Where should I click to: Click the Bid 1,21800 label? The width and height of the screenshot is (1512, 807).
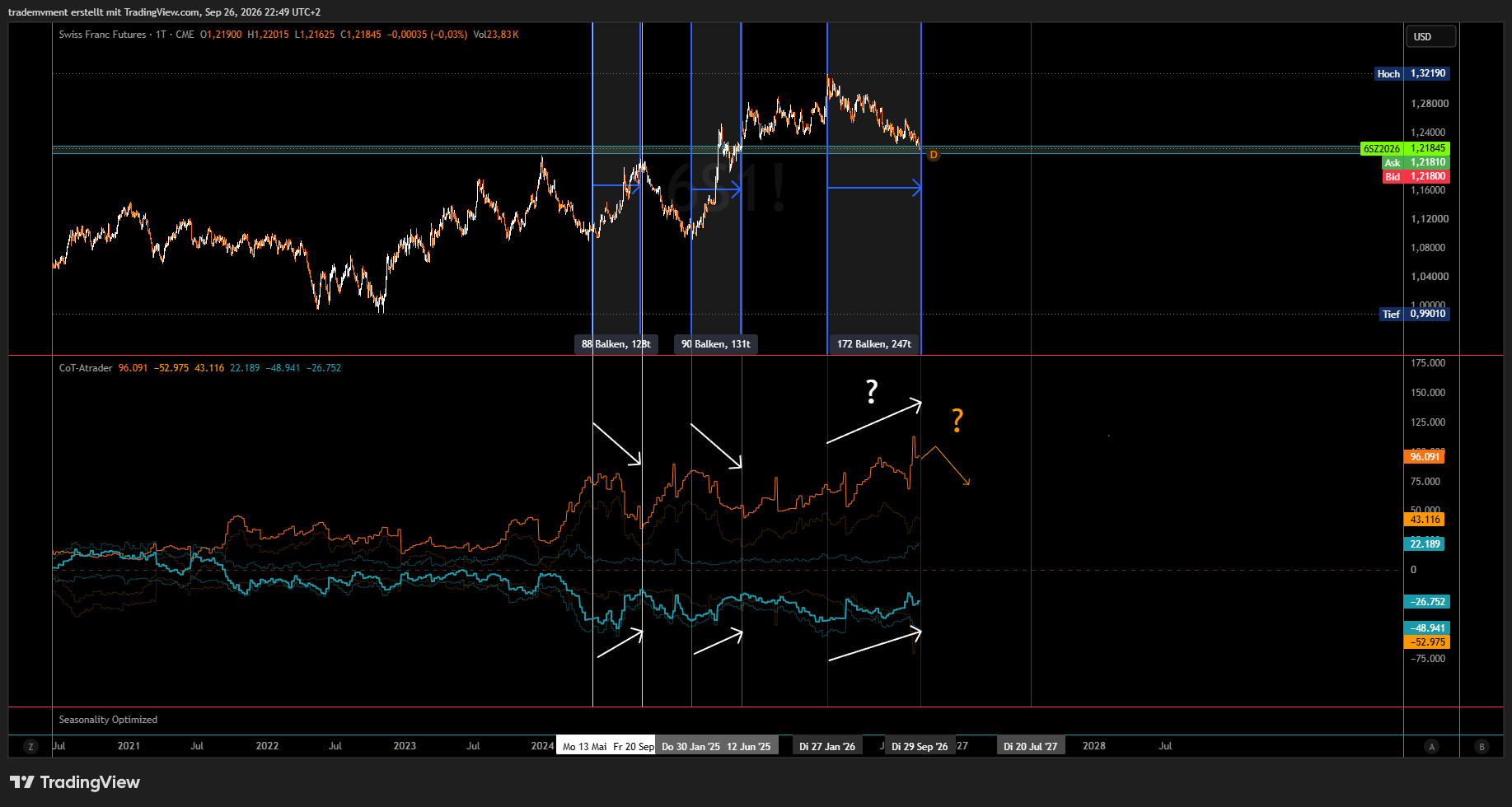coord(1416,176)
